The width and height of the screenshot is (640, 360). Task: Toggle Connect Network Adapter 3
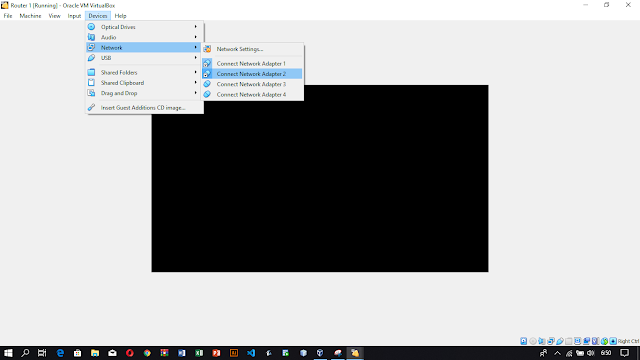[x=253, y=84]
